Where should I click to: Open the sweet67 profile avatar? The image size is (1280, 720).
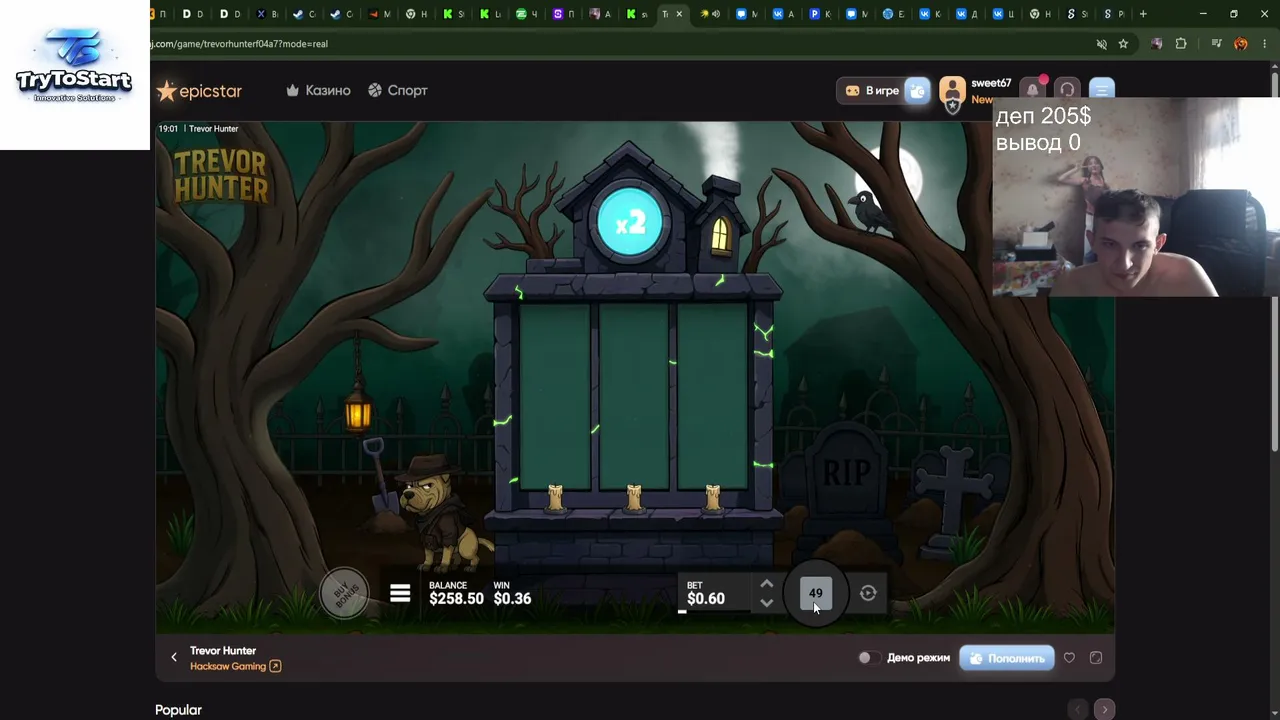[952, 92]
